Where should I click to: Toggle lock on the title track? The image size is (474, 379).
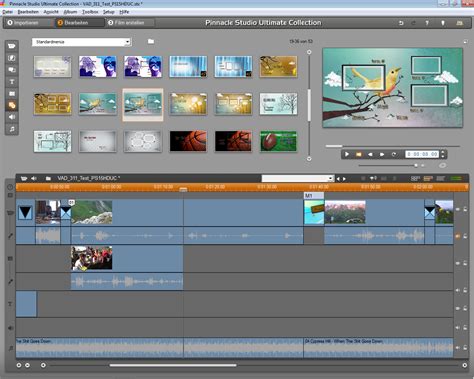coord(465,308)
